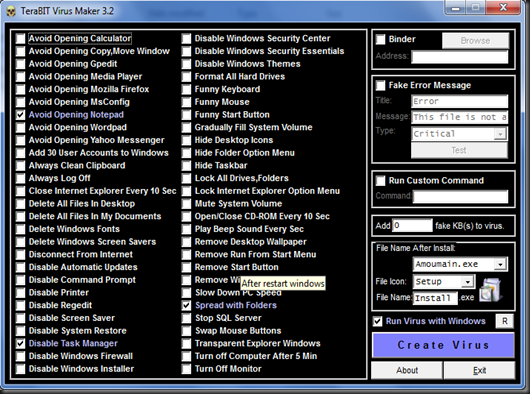
Task: Tick the Funny Mouse checkbox
Action: (187, 102)
